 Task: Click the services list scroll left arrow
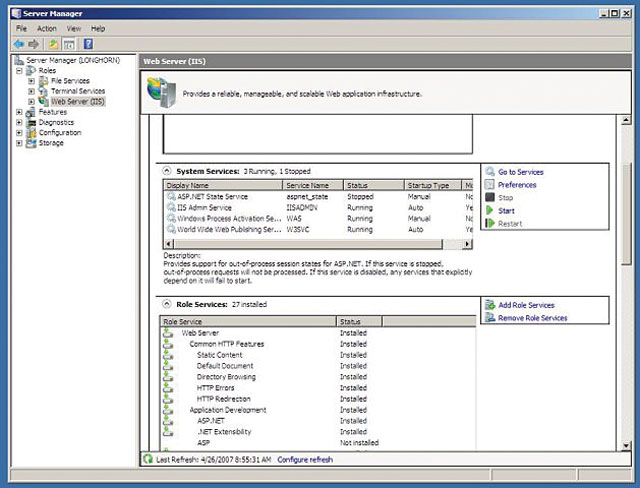[x=168, y=244]
